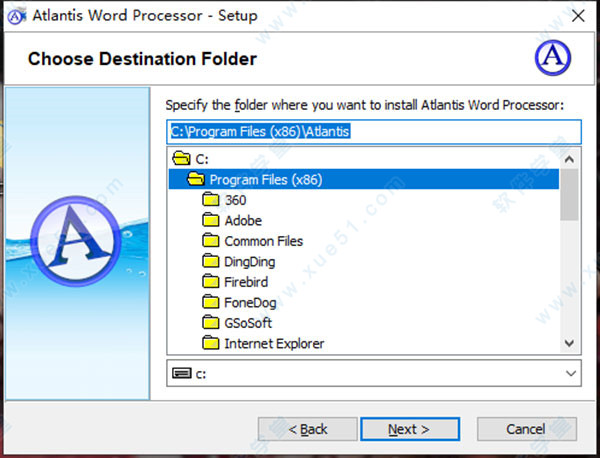Viewport: 600px width, 458px height.
Task: Click the drive icon in the drive selector
Action: click(181, 373)
